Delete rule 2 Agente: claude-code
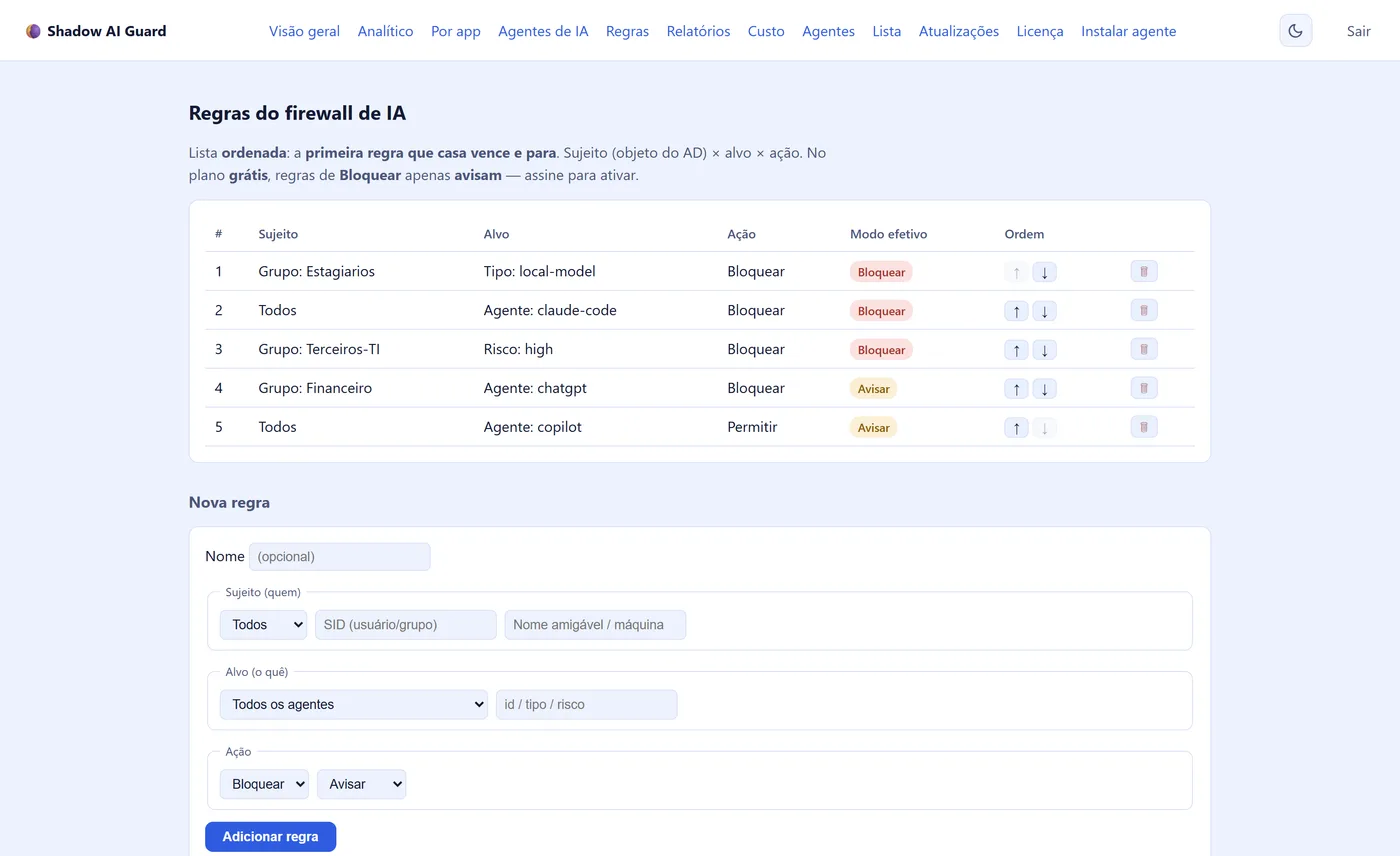This screenshot has width=1400, height=856. [x=1144, y=310]
